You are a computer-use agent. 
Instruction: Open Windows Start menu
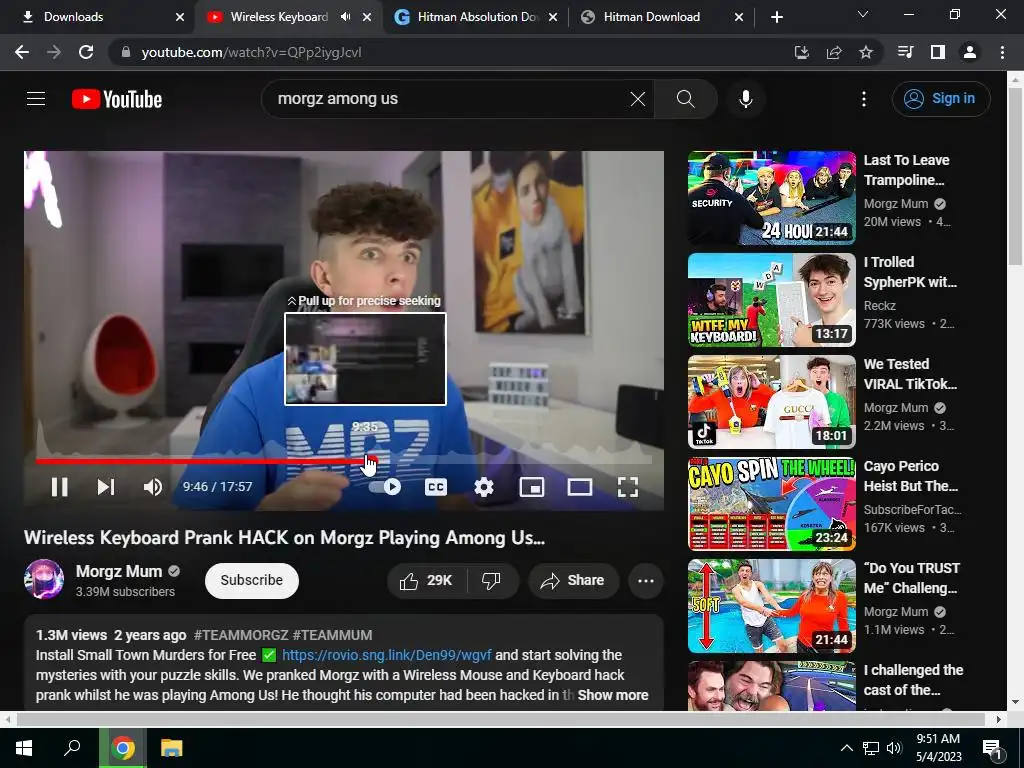click(x=24, y=748)
